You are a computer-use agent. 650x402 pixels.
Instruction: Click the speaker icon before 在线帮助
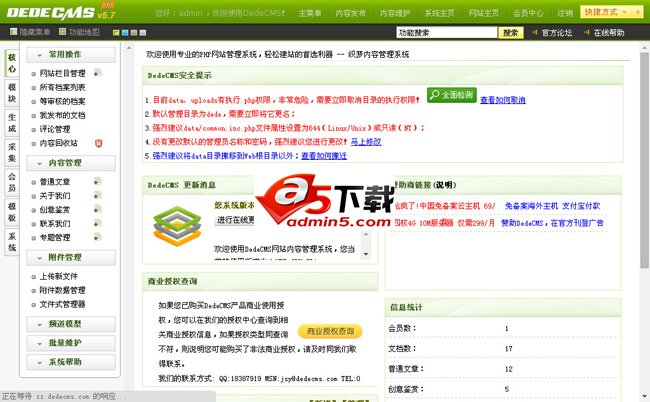tap(587, 32)
